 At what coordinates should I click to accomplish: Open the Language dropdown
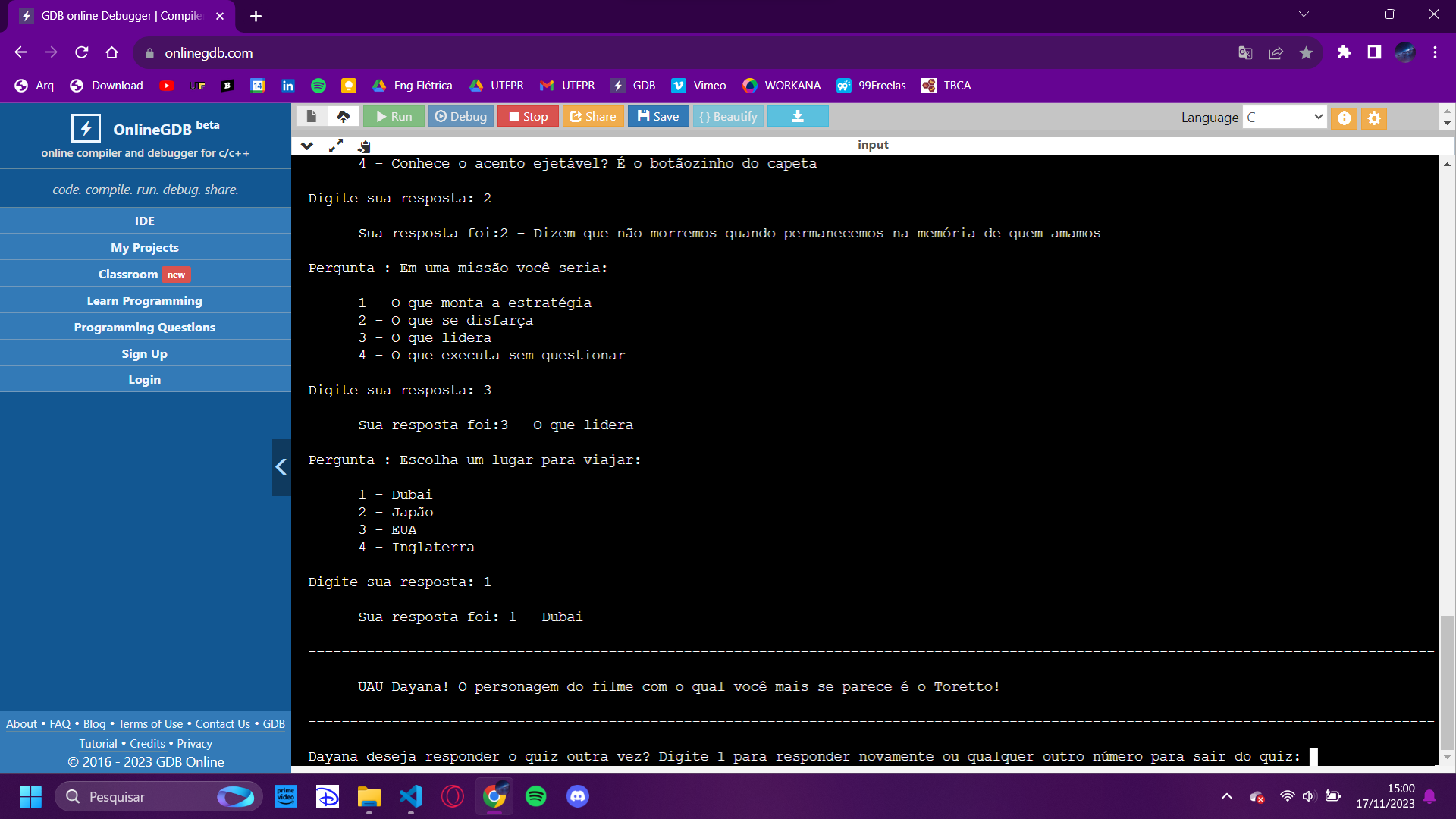1285,117
